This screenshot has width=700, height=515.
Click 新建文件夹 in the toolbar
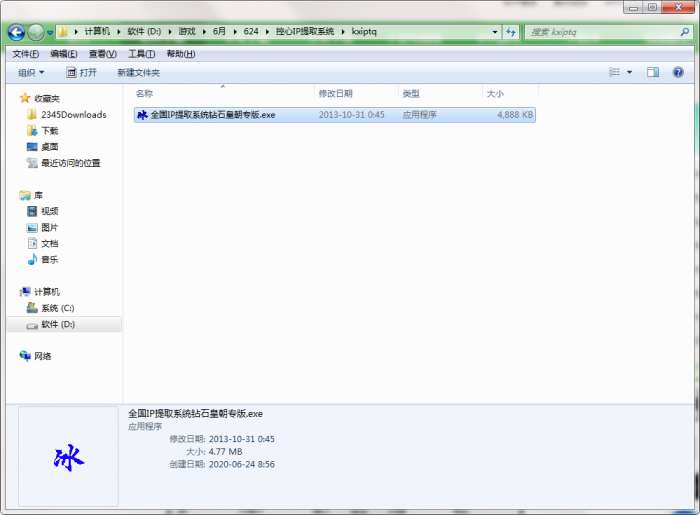(138, 73)
